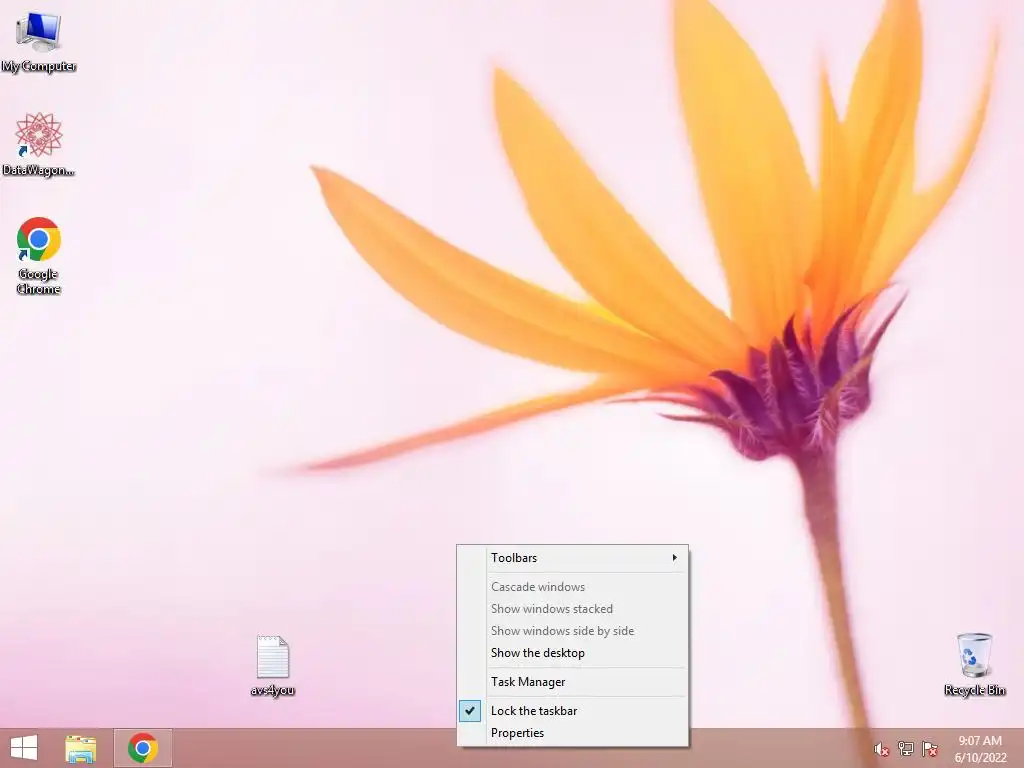Choose Show windows side by side

pyautogui.click(x=573, y=631)
